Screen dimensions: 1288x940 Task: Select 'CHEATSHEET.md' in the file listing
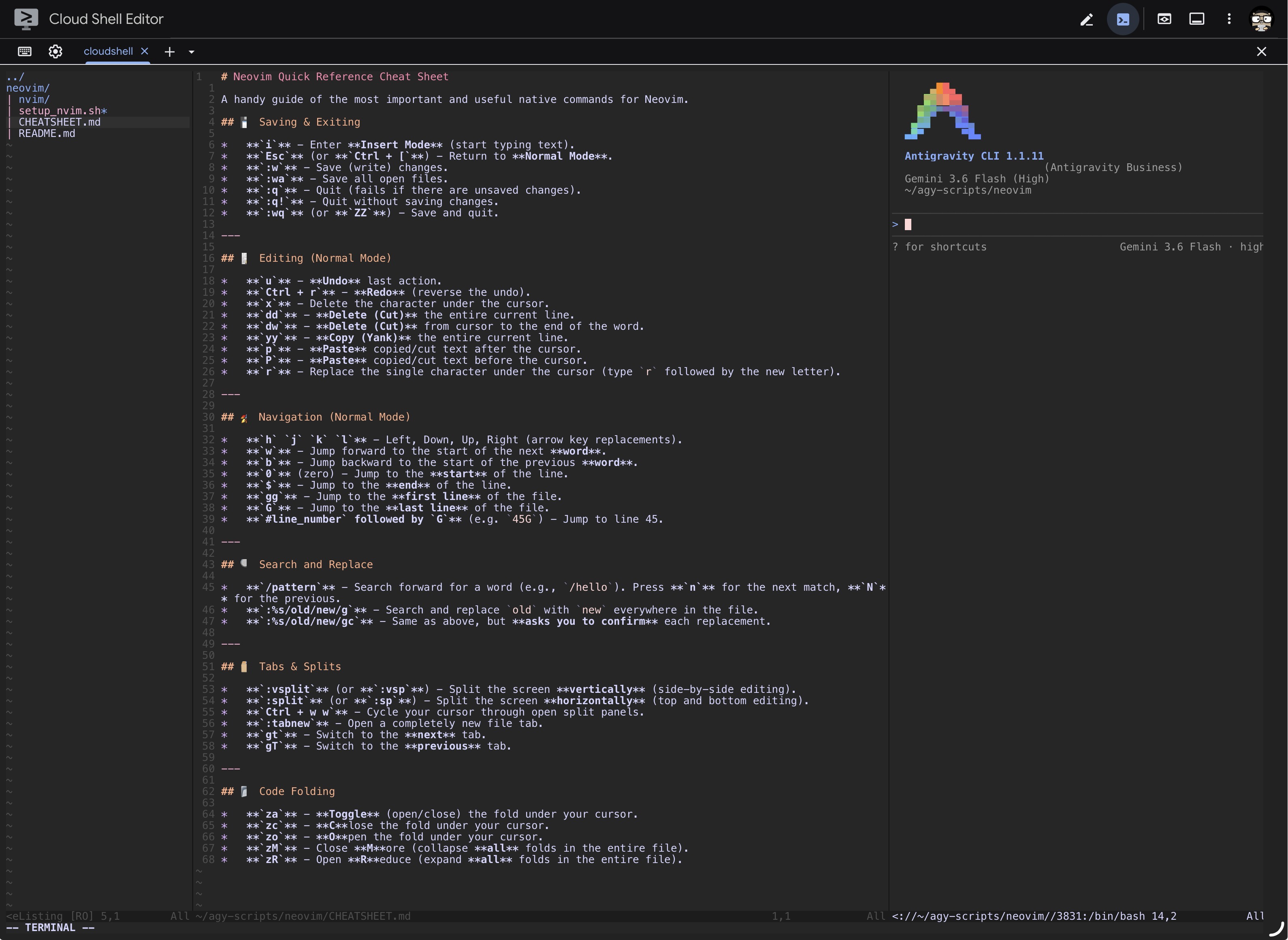59,122
